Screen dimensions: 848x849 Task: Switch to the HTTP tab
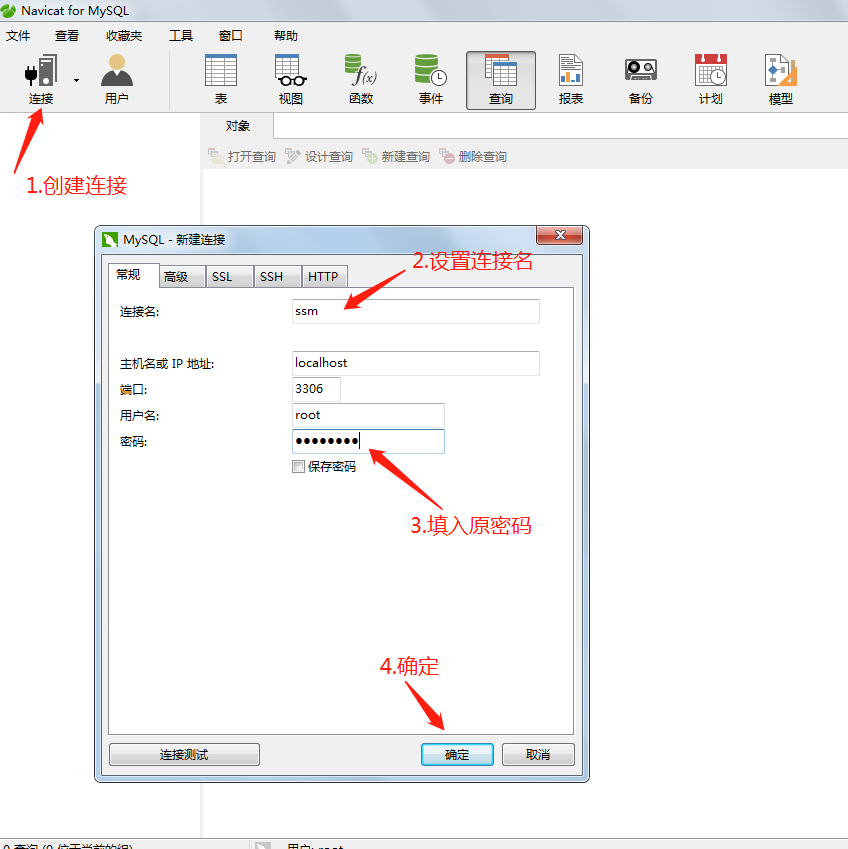323,277
